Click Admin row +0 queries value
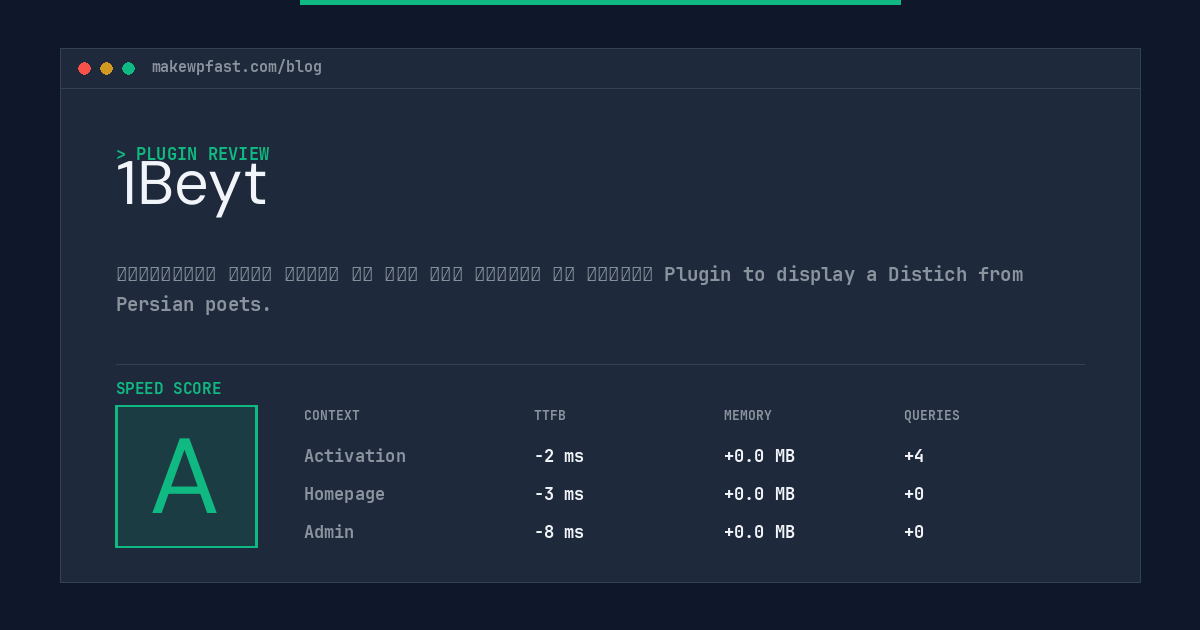1200x630 pixels. tap(914, 532)
